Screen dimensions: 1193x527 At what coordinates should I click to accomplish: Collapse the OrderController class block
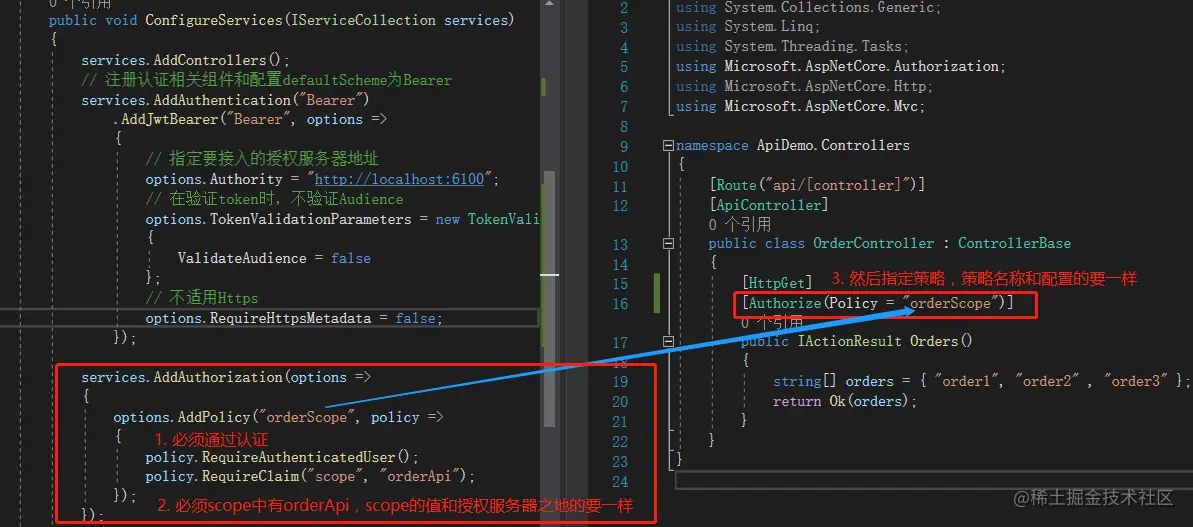coord(668,244)
